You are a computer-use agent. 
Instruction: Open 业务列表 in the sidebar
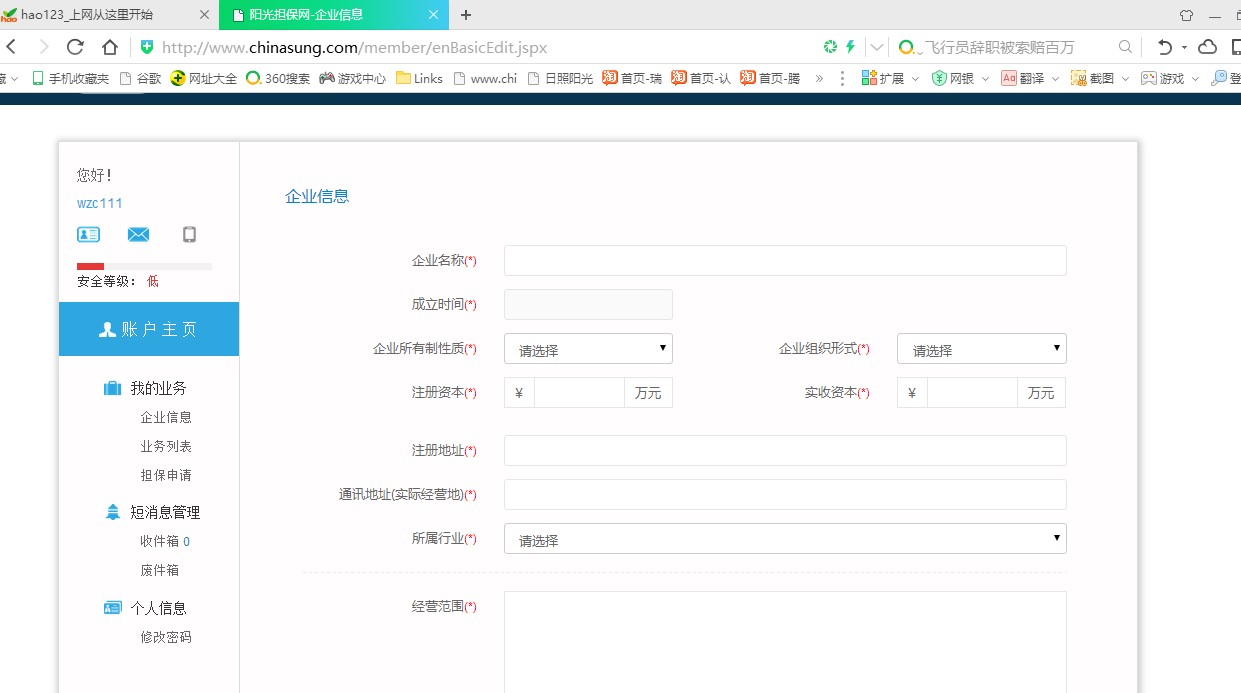pyautogui.click(x=166, y=446)
